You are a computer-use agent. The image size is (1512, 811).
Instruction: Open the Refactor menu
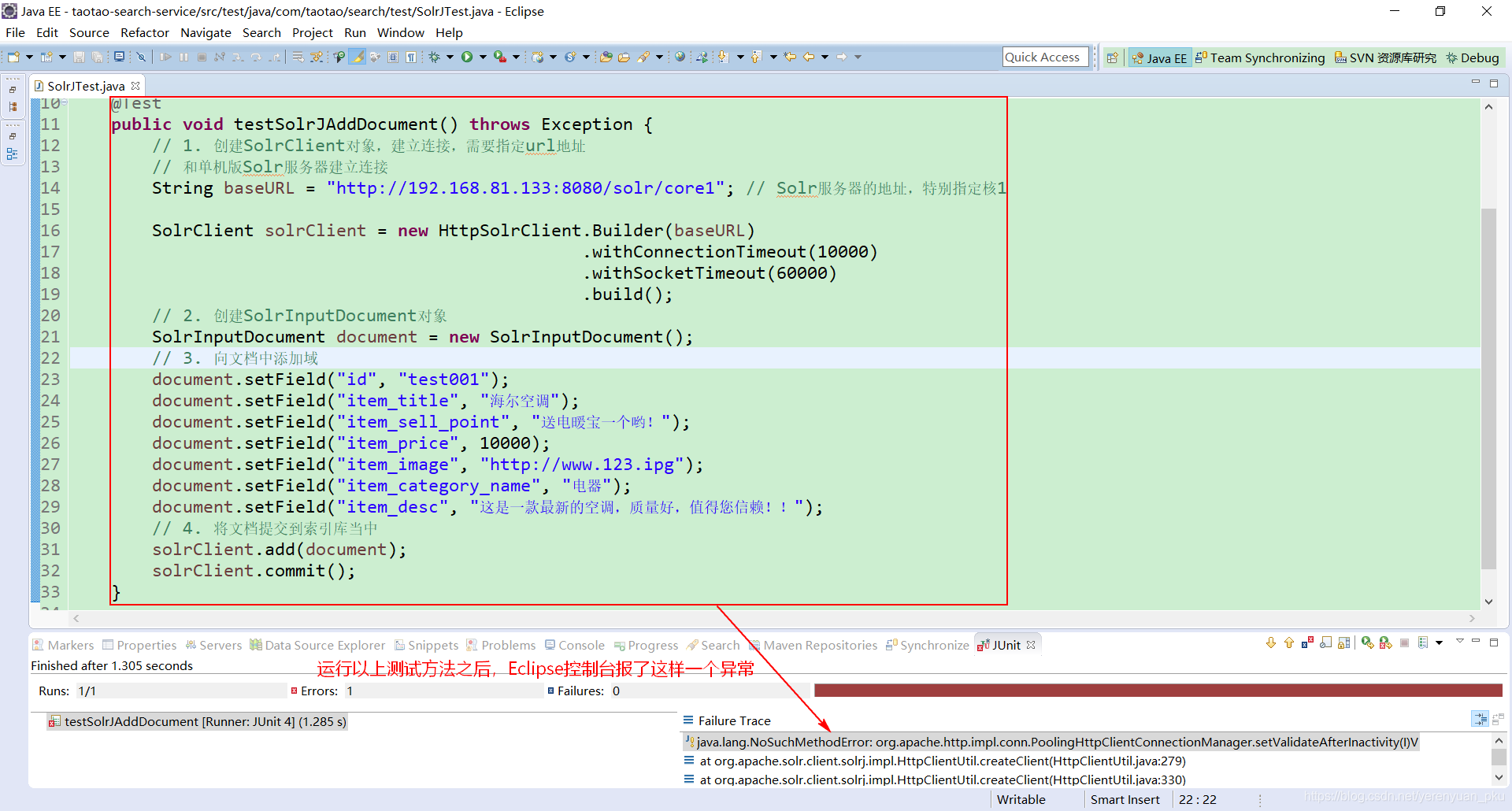coord(145,32)
